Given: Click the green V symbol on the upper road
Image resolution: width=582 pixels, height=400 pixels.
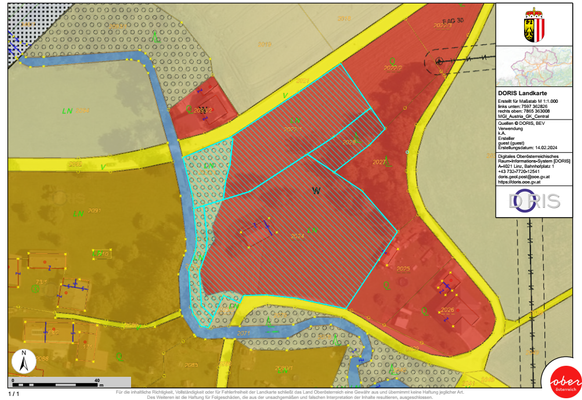Looking at the screenshot, I should point(285,96).
